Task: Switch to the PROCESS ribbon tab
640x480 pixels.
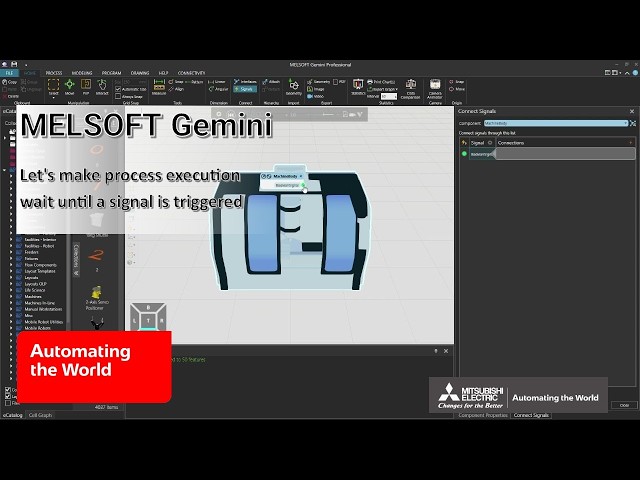Action: (54, 73)
